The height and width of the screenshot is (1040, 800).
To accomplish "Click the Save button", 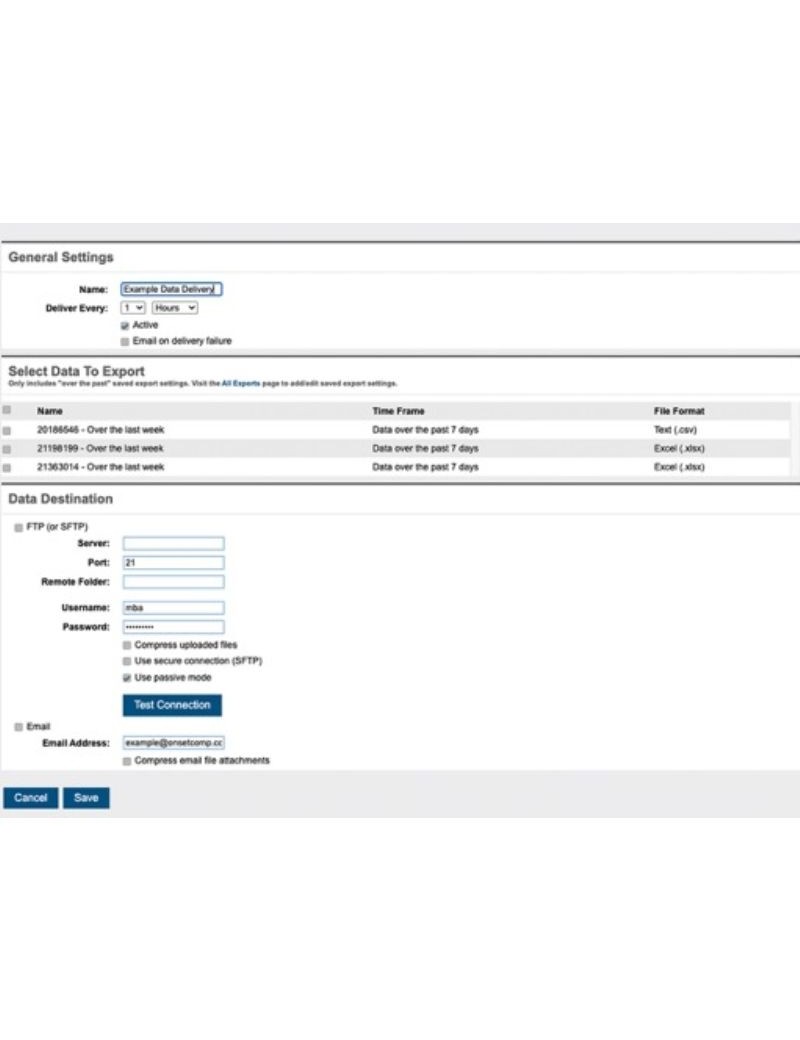I will (x=86, y=798).
